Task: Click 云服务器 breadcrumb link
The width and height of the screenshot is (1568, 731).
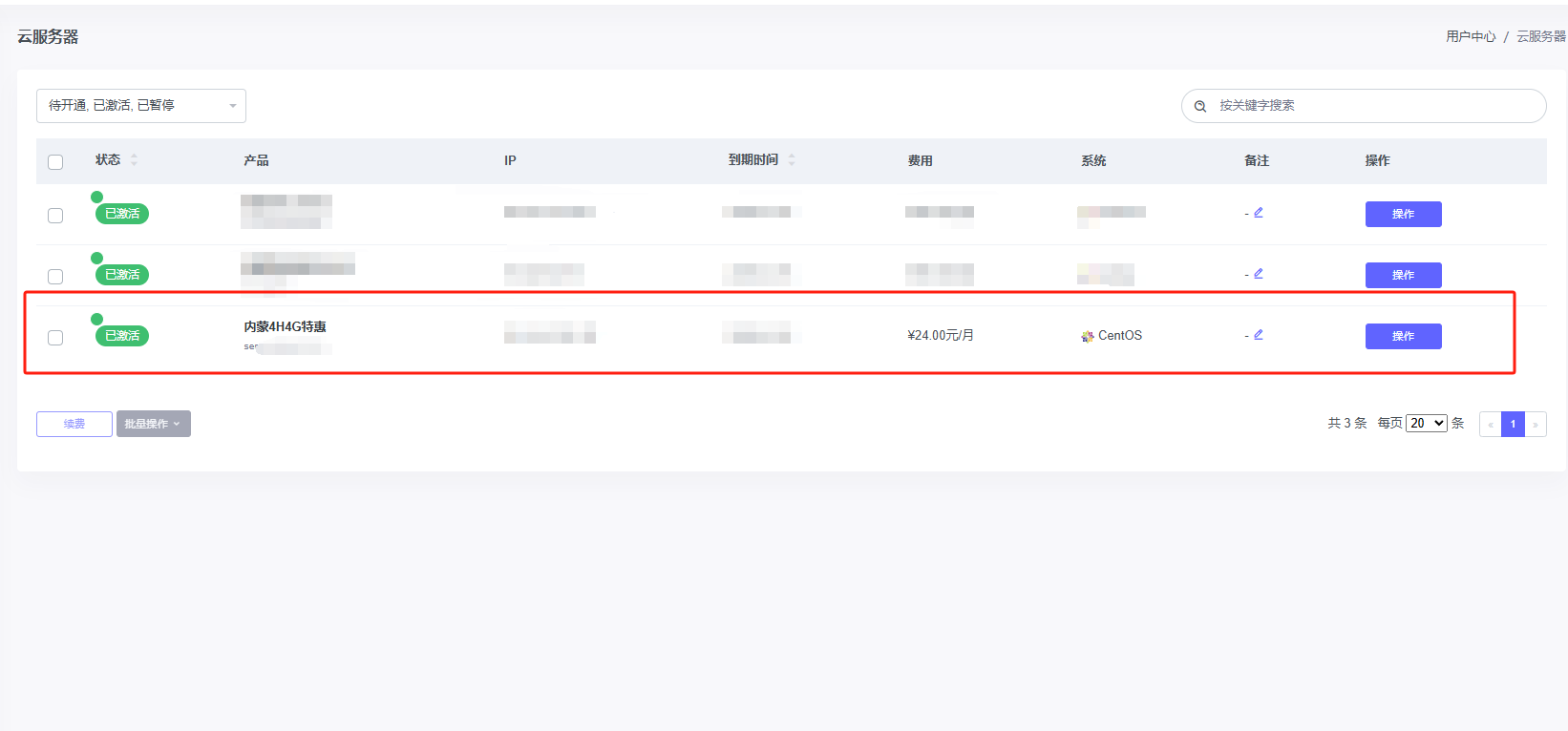Action: pos(1541,36)
